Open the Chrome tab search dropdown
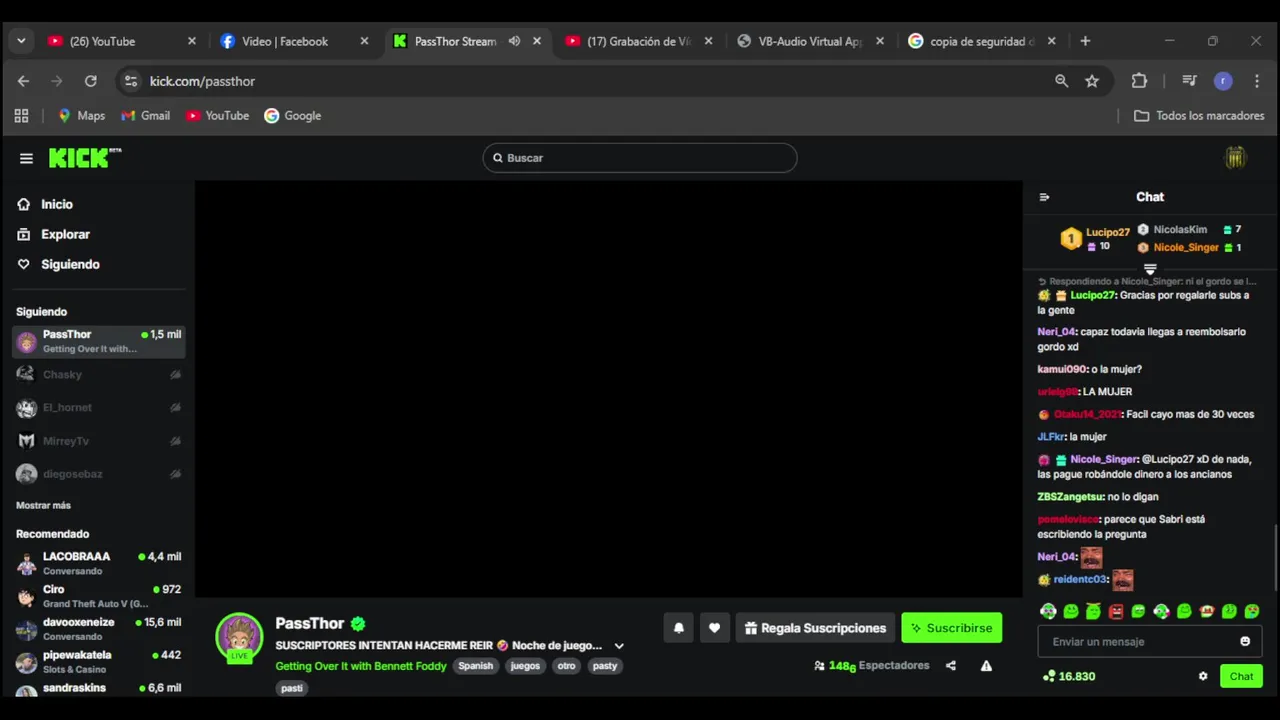This screenshot has height=720, width=1280. [21, 41]
